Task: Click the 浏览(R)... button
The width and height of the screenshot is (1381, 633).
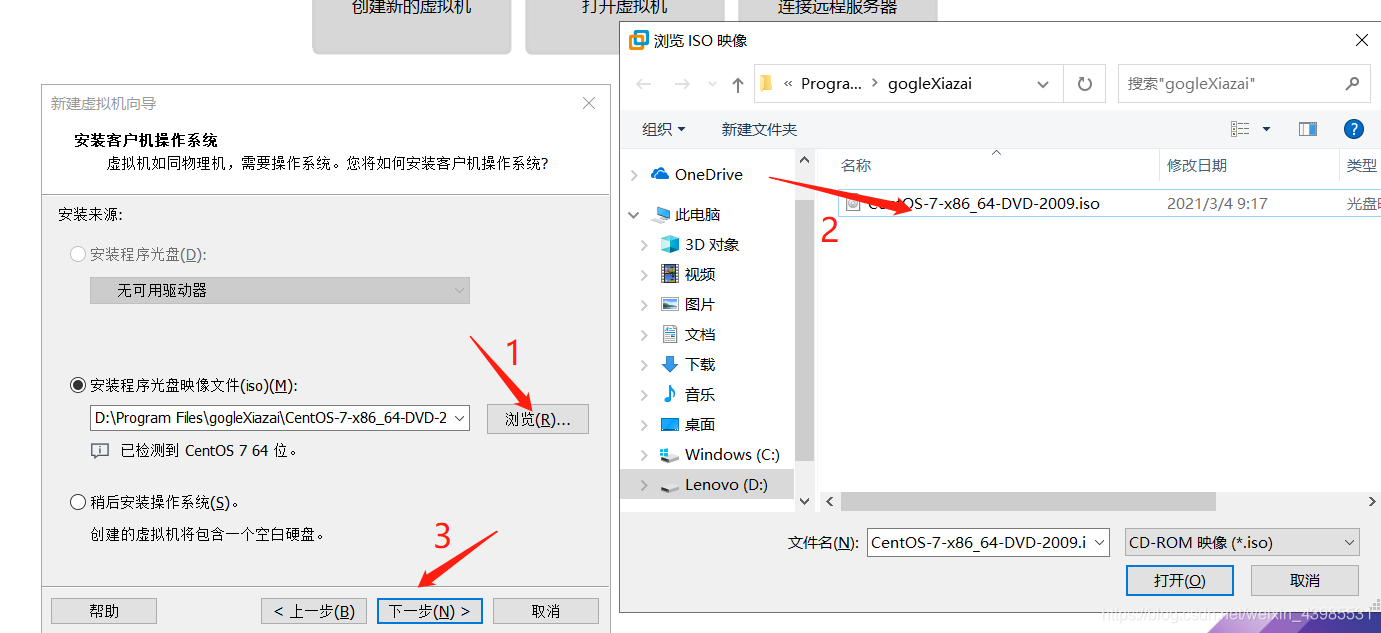Action: click(x=538, y=419)
